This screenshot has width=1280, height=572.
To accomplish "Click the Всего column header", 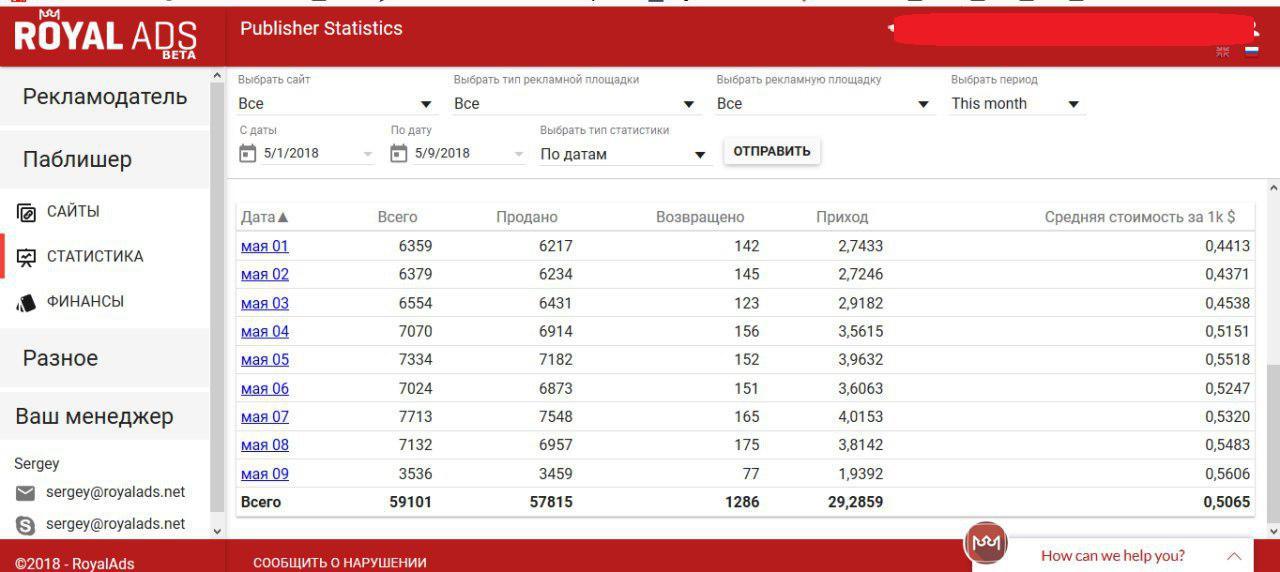I will (397, 217).
